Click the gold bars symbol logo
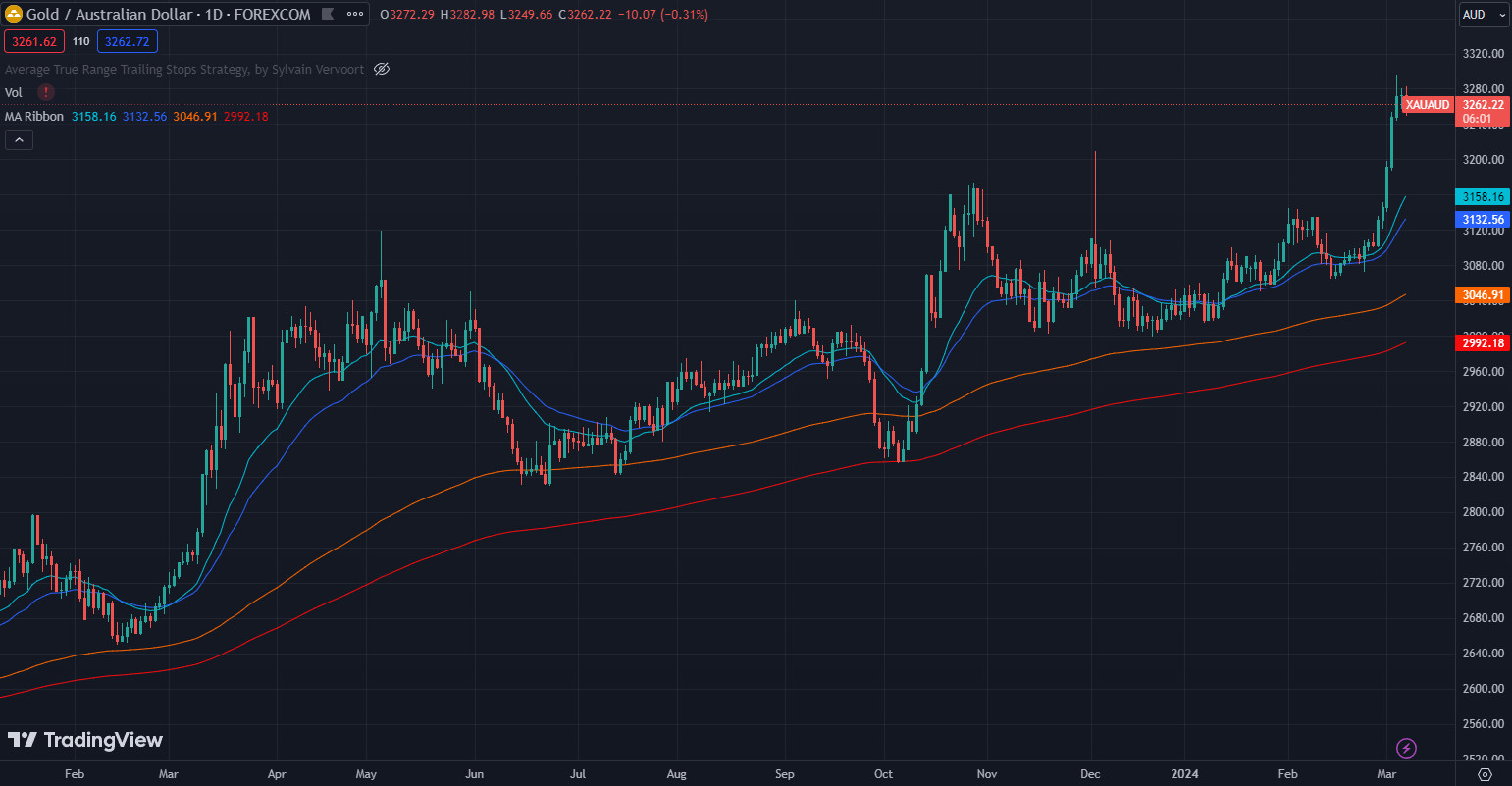This screenshot has width=1512, height=786. click(15, 15)
